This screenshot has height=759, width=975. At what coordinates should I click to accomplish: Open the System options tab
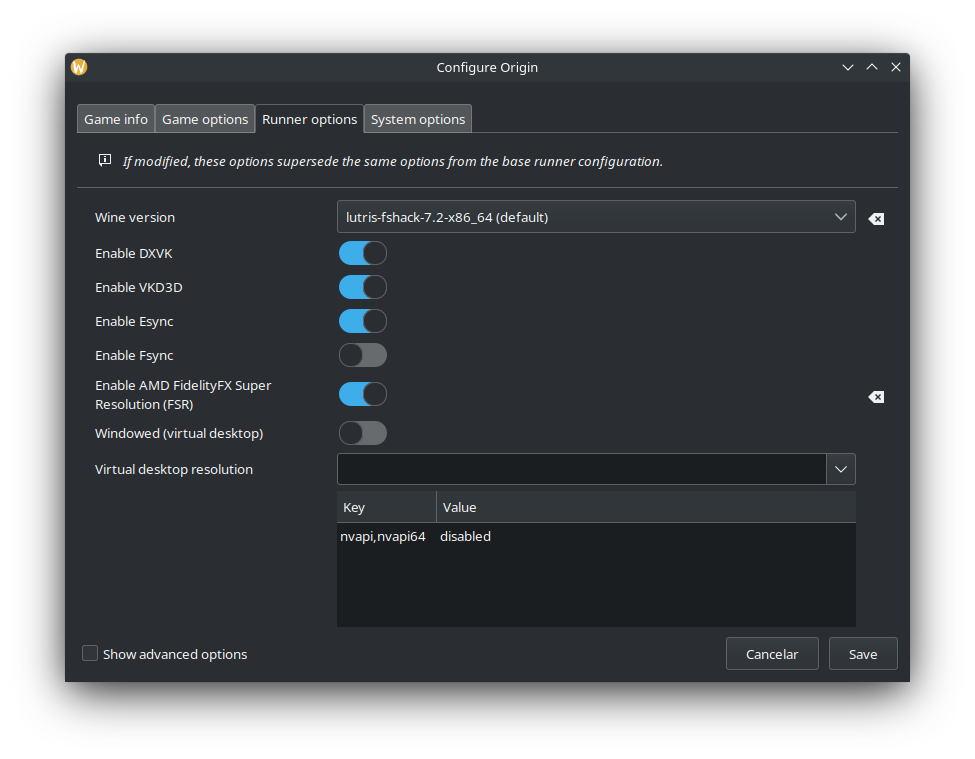tap(418, 119)
